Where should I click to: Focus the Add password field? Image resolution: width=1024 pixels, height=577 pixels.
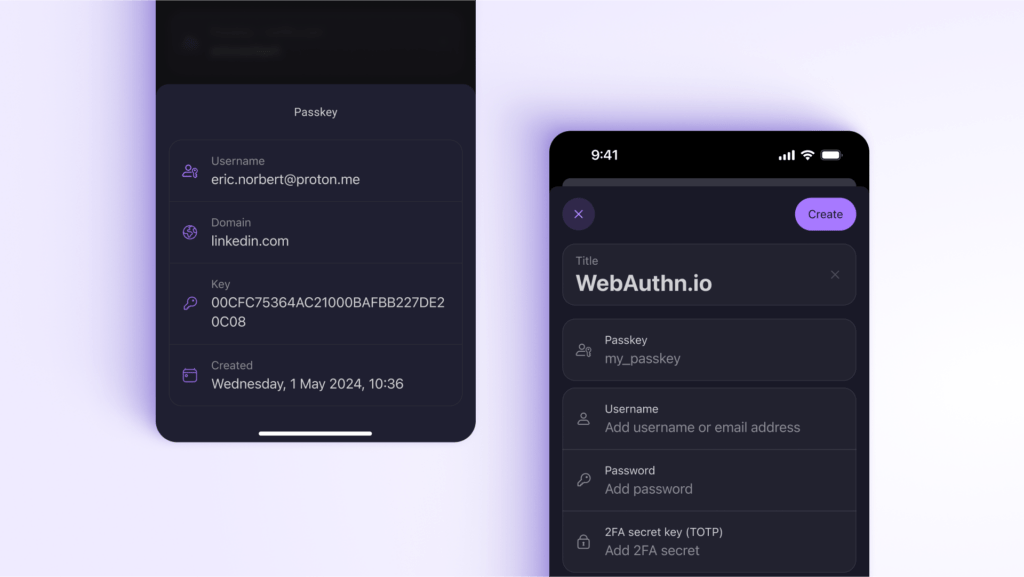tap(649, 489)
